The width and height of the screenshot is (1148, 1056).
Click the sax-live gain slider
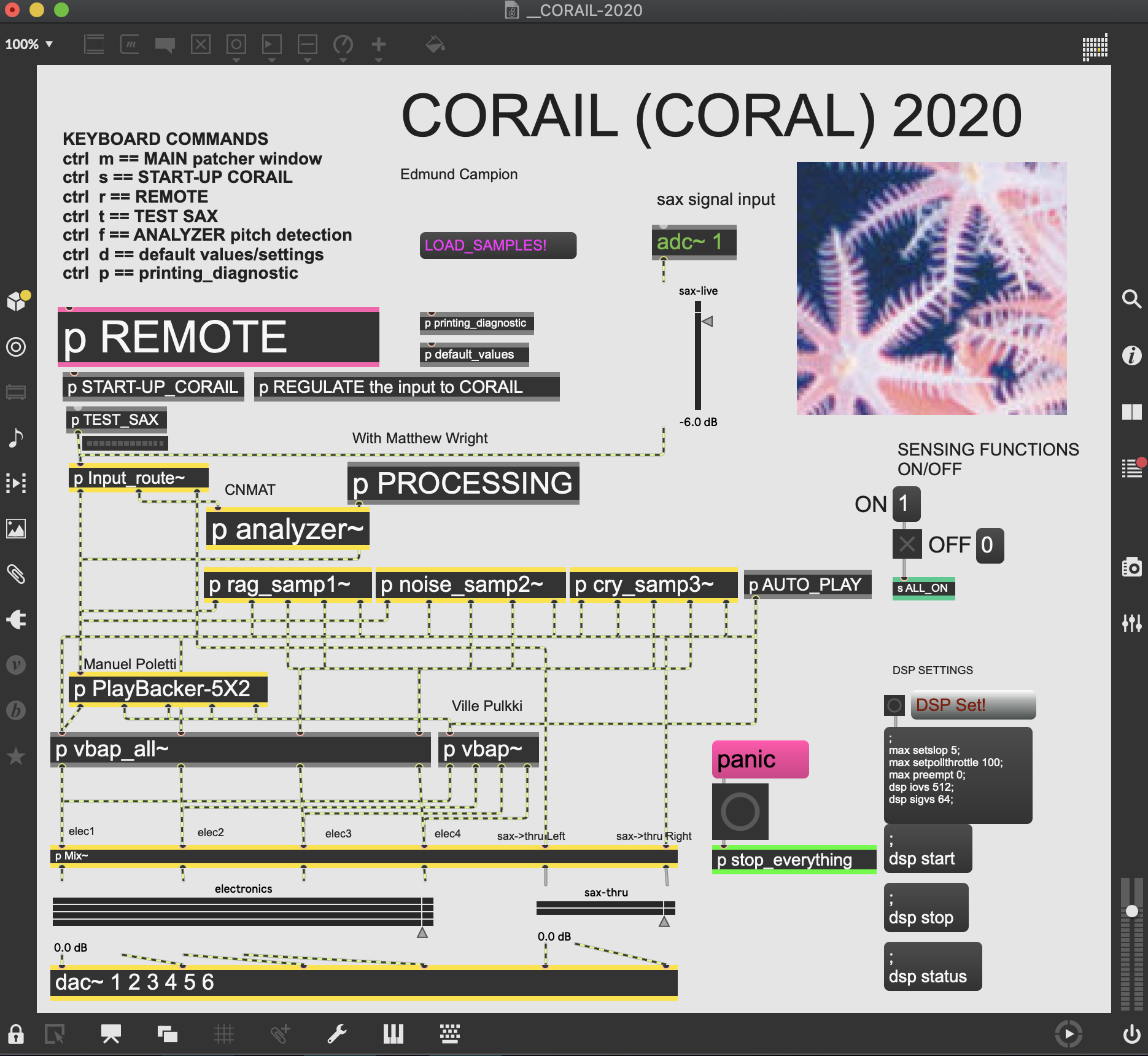[698, 356]
